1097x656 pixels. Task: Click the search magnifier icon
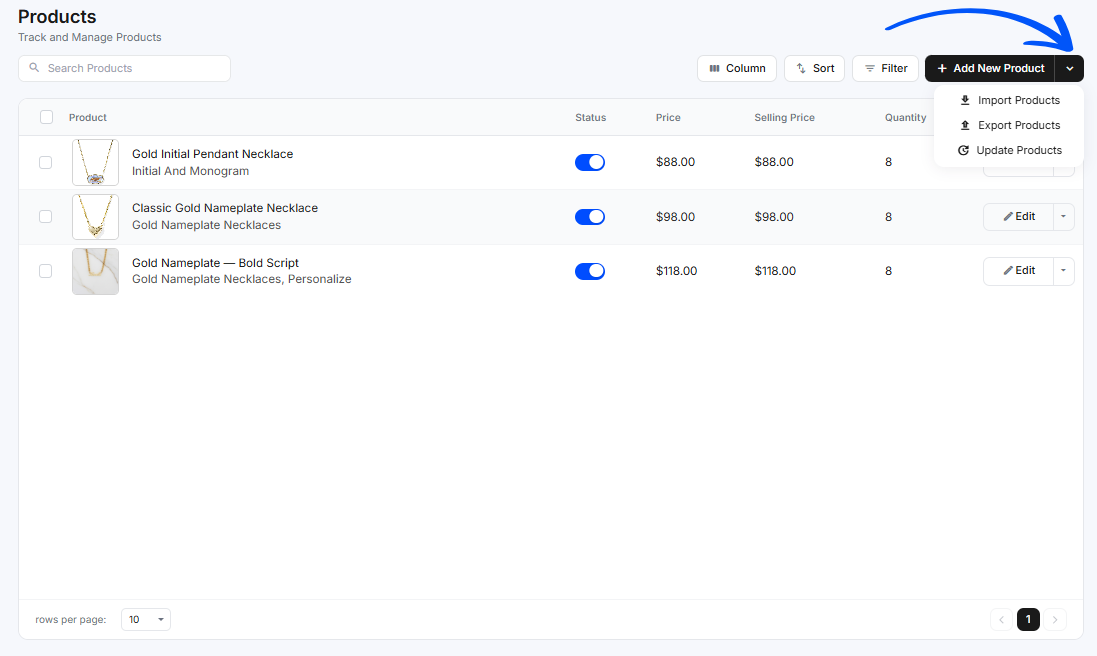pos(34,68)
